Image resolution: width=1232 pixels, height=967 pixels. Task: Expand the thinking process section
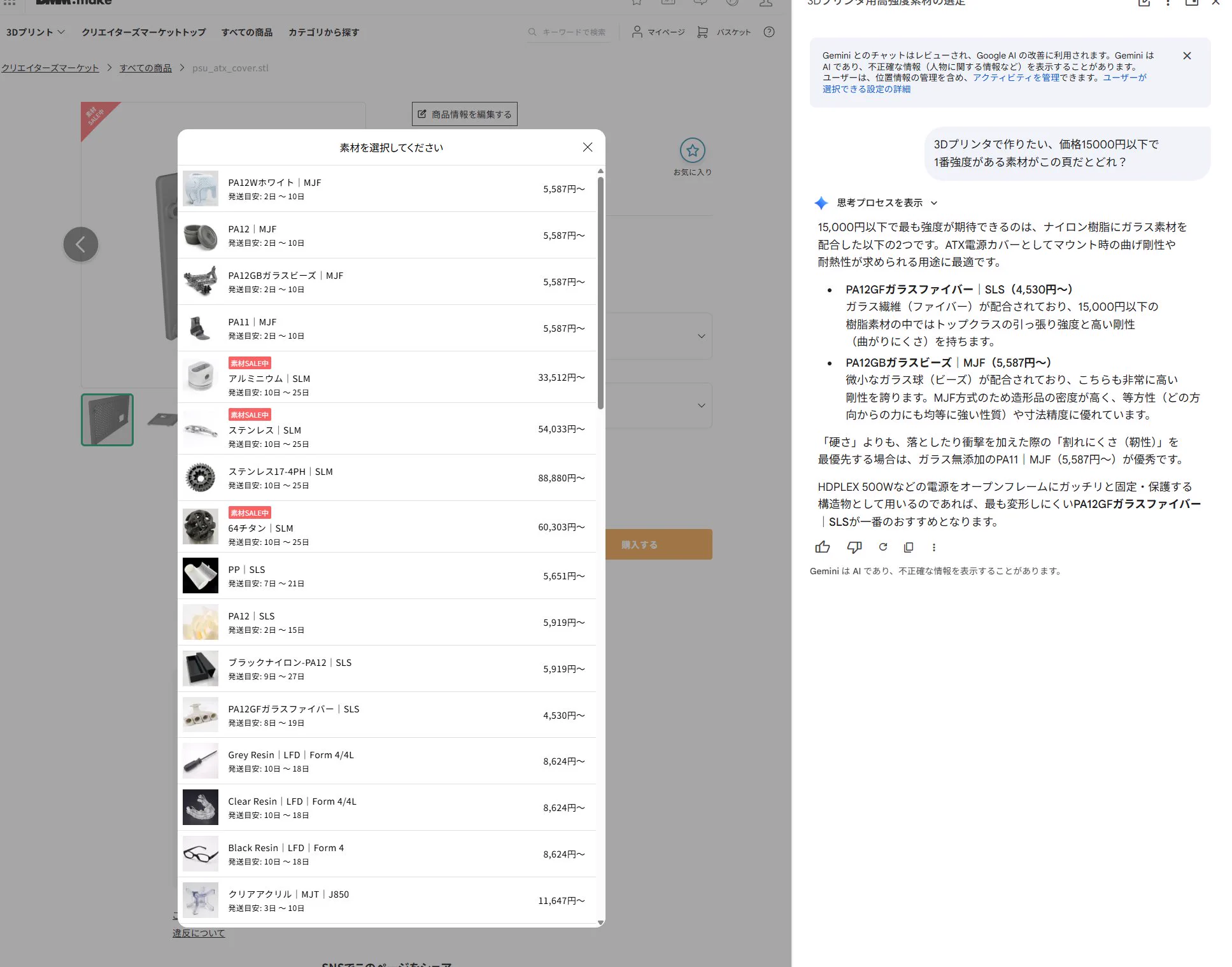pyautogui.click(x=887, y=203)
